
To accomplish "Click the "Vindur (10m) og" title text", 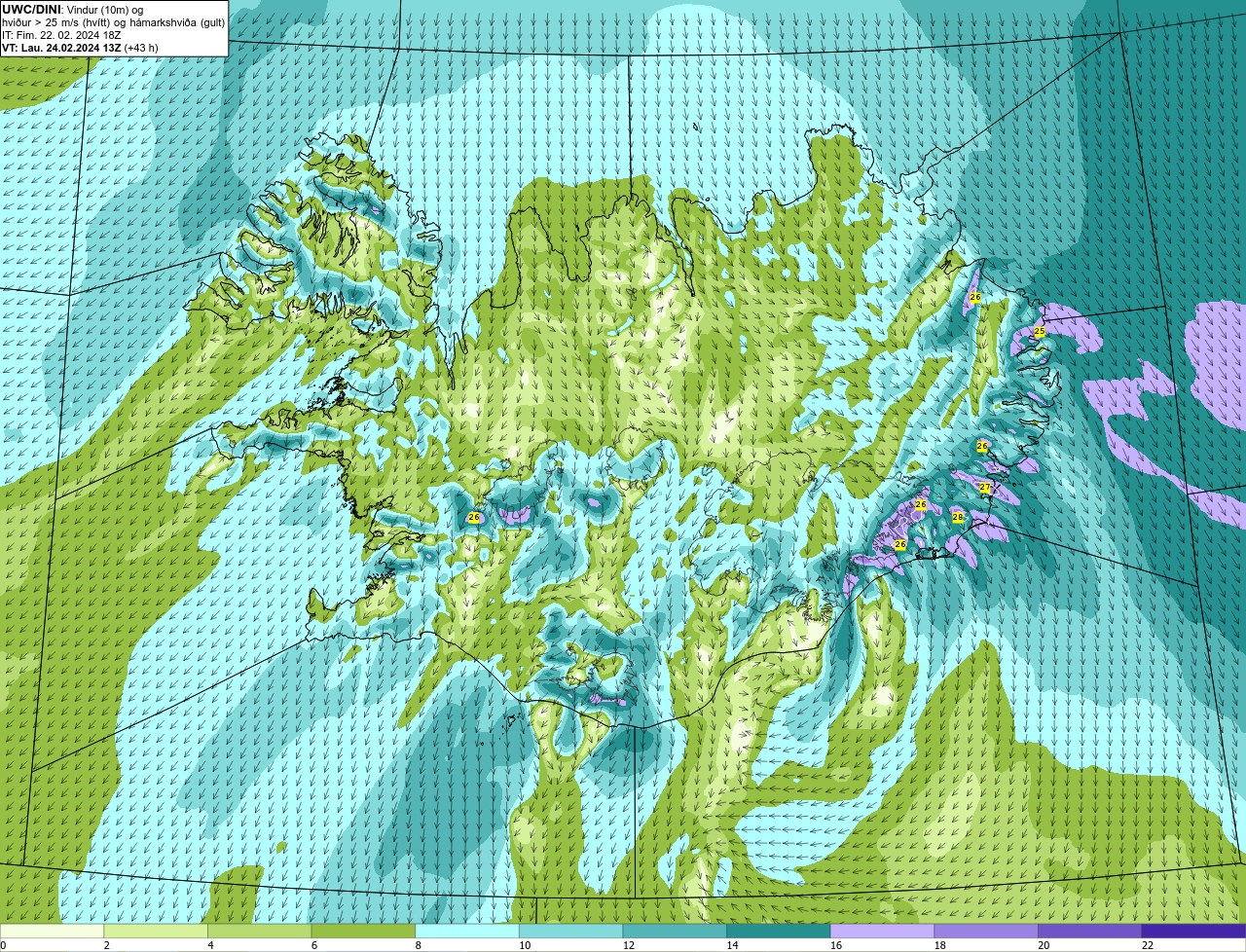I will (x=105, y=9).
